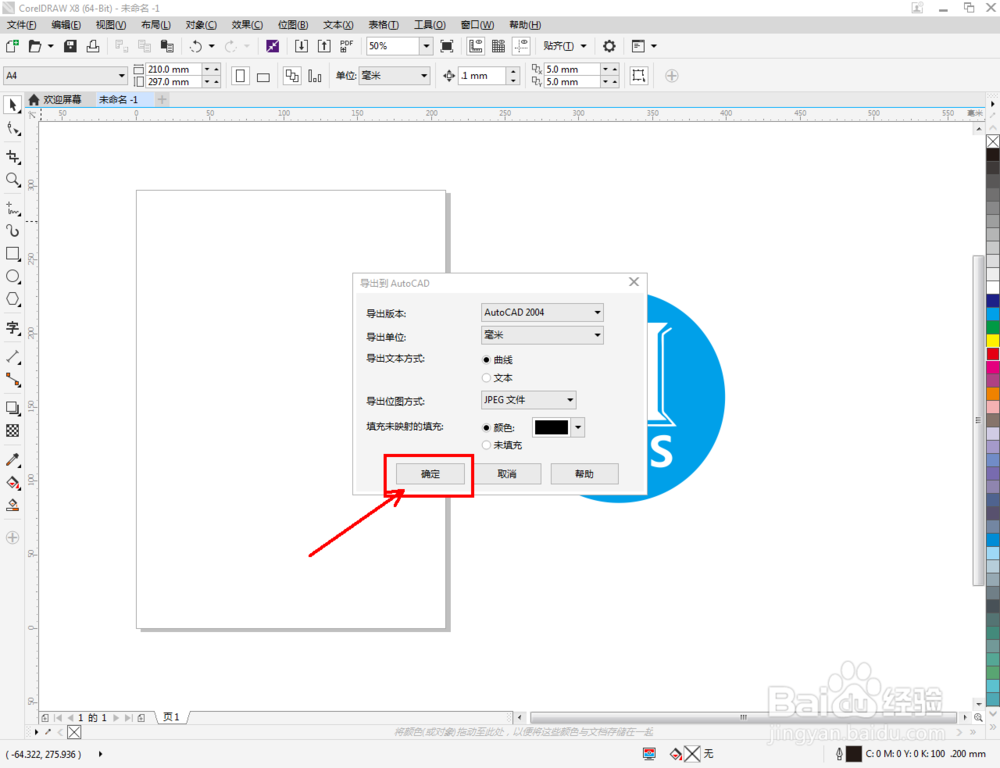This screenshot has width=1000, height=768.
Task: Select the Rectangle tool
Action: (13, 253)
